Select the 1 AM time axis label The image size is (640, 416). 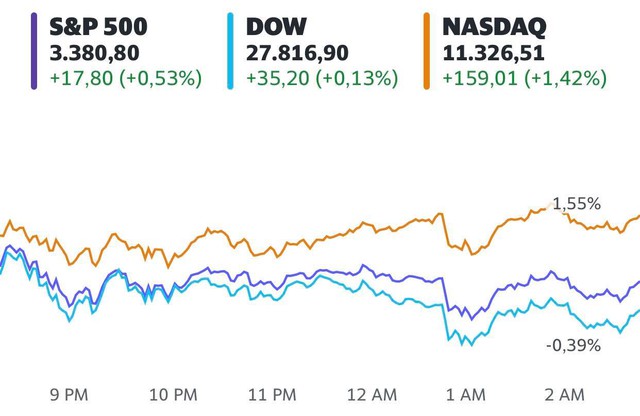tap(466, 395)
